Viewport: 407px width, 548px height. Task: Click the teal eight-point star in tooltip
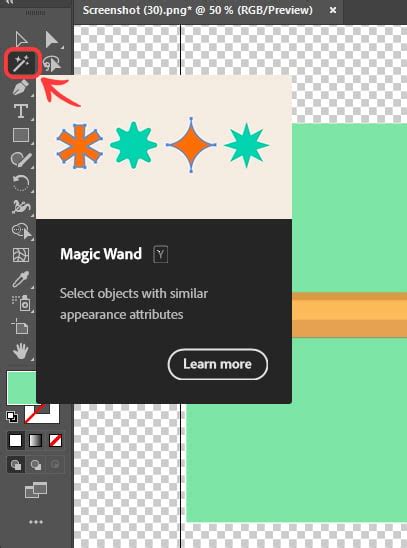pos(247,145)
